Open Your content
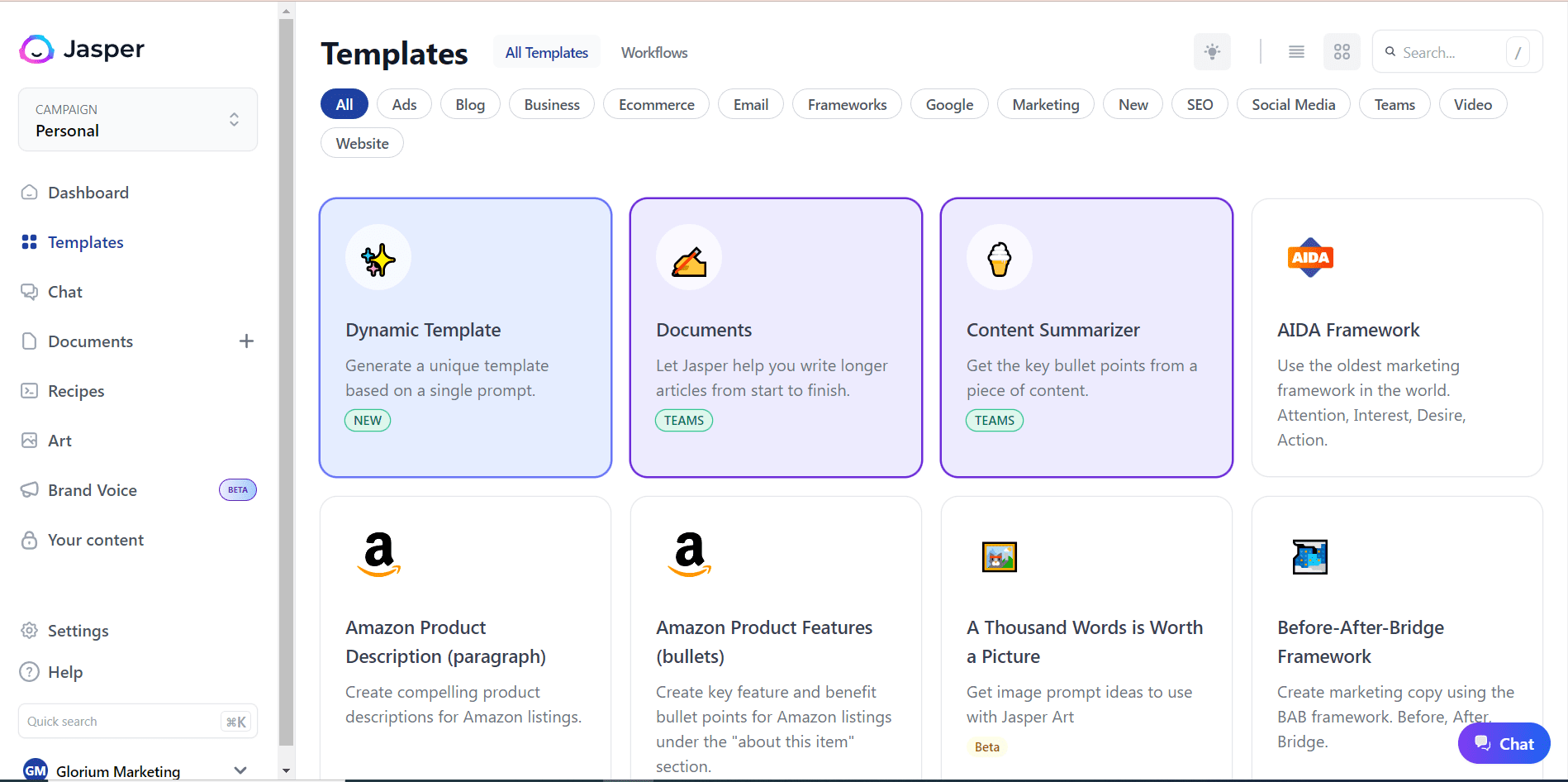1568x782 pixels. tap(96, 539)
